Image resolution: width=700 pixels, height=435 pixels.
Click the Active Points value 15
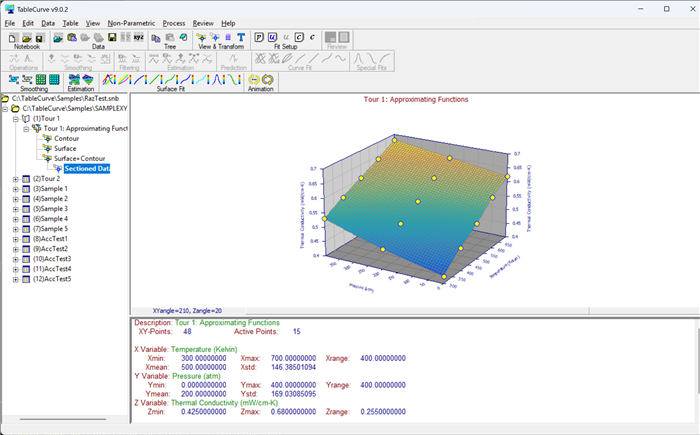pyautogui.click(x=296, y=331)
